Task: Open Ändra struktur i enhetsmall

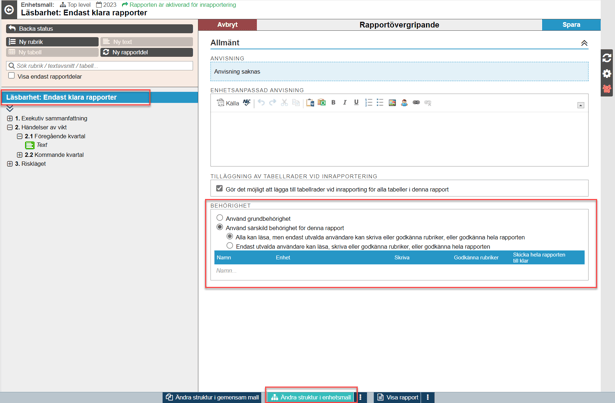Action: pos(311,397)
